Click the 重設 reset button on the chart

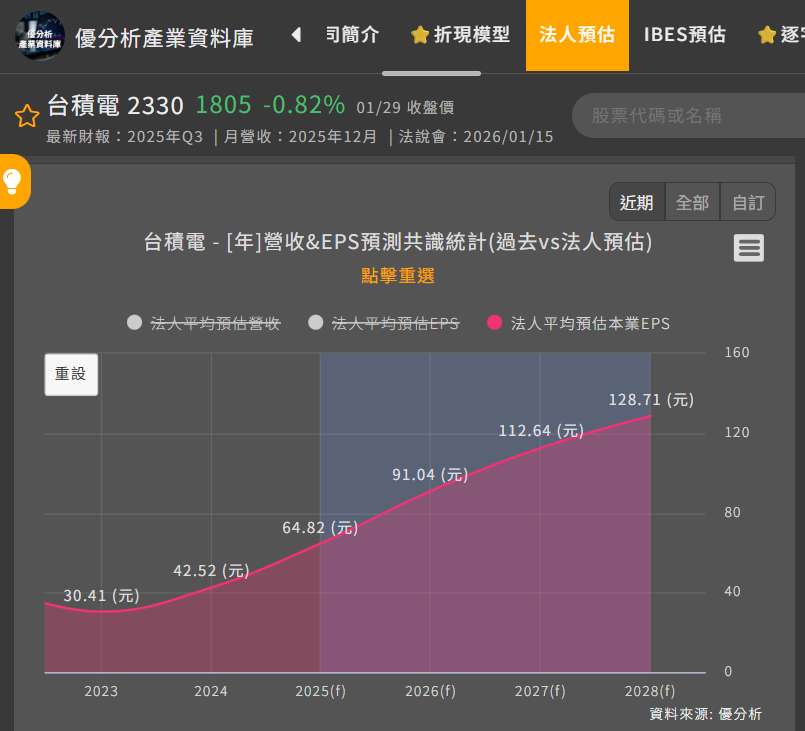(70, 374)
